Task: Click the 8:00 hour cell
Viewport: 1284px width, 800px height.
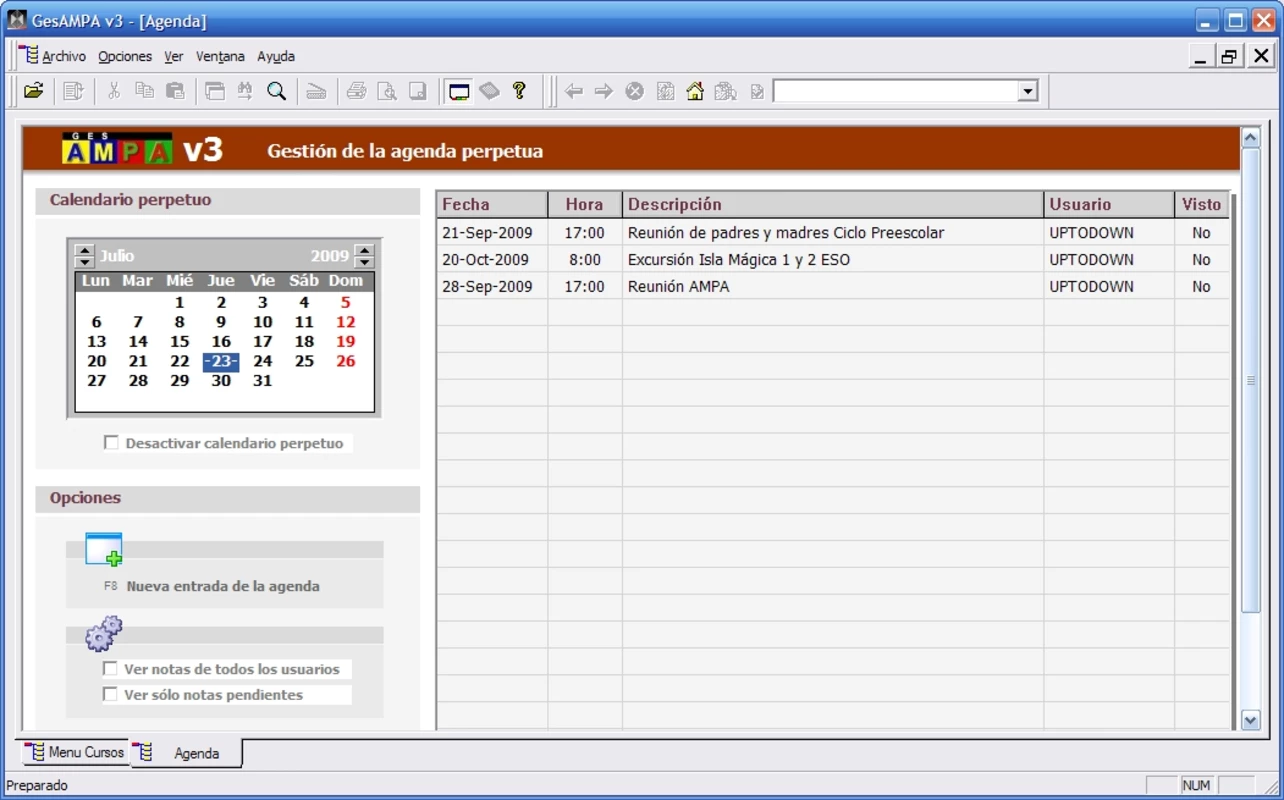Action: click(x=585, y=259)
